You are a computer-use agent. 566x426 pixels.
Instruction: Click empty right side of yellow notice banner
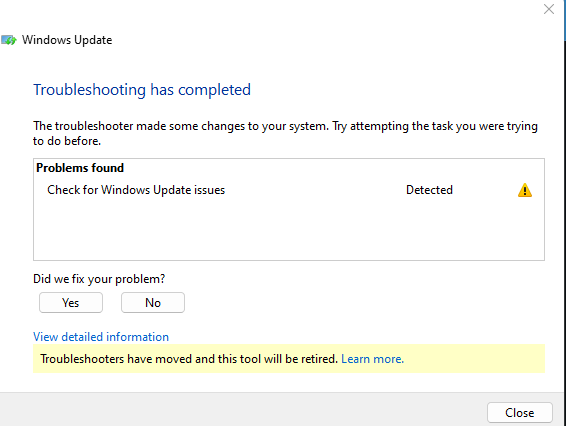click(x=474, y=359)
